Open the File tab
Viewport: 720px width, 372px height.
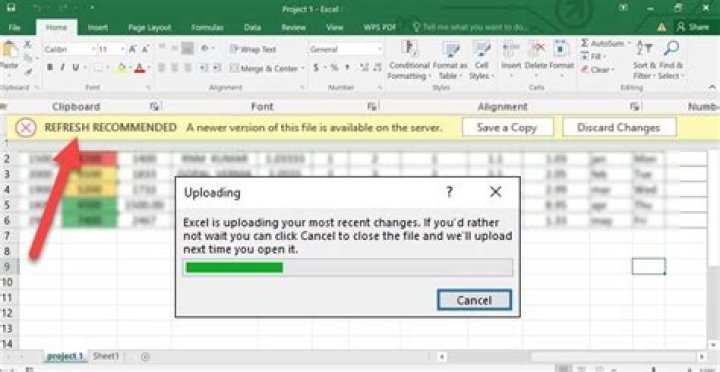click(14, 28)
